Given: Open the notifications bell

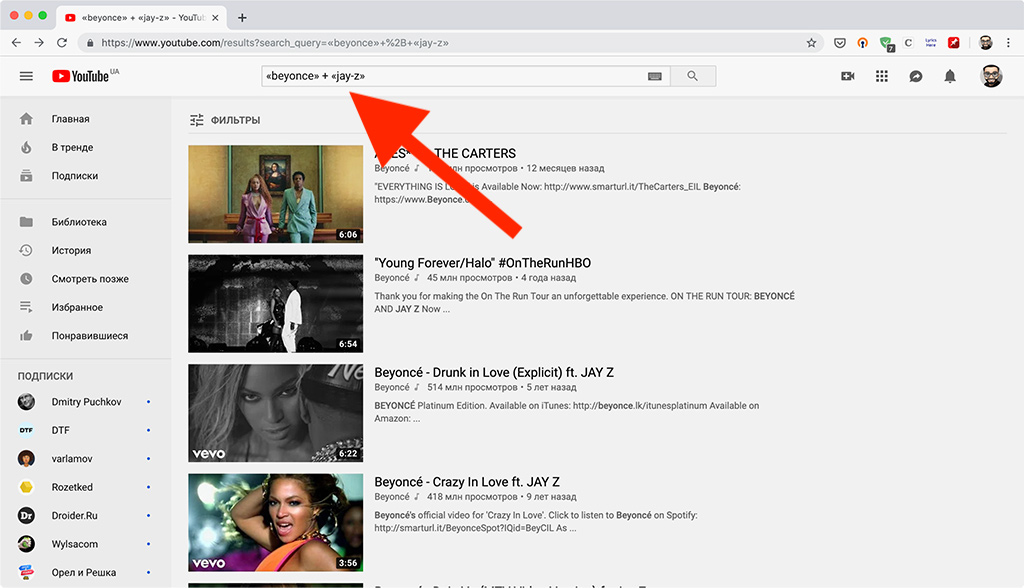Looking at the screenshot, I should click(x=950, y=76).
